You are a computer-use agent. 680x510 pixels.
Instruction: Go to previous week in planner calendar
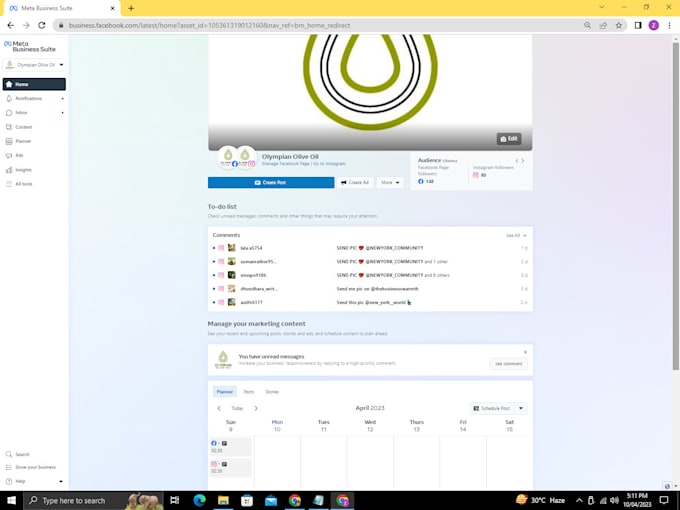click(x=219, y=408)
